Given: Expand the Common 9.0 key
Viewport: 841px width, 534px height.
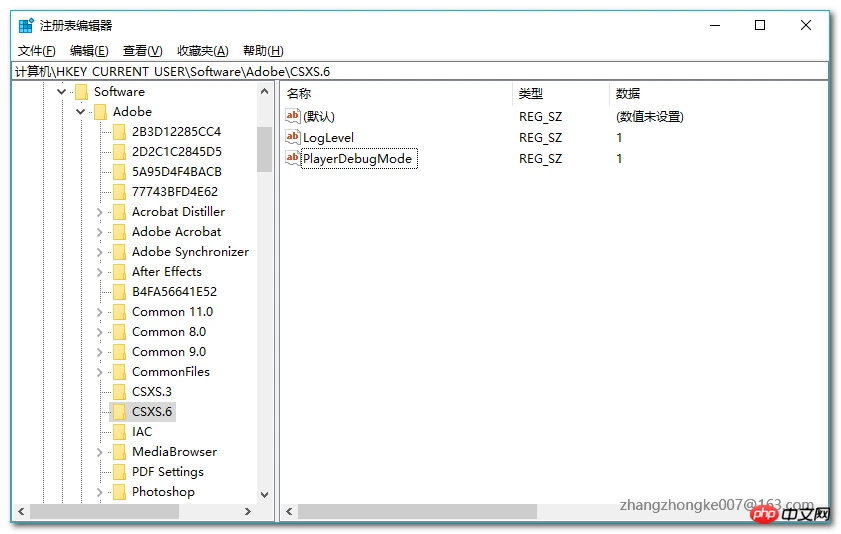Looking at the screenshot, I should (99, 352).
